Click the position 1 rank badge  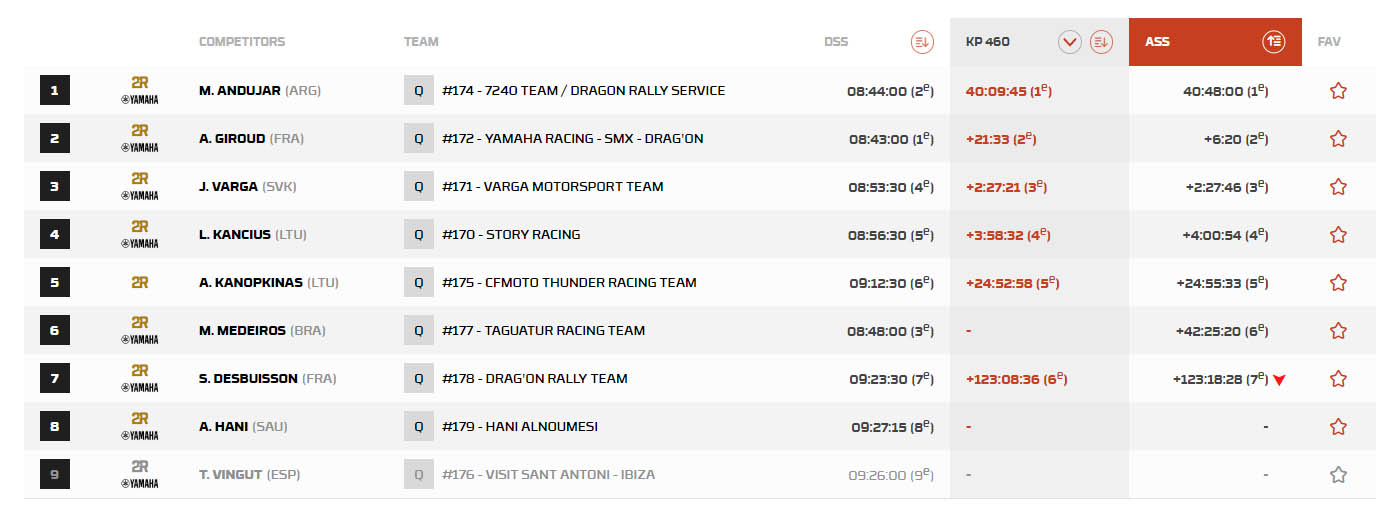54,91
